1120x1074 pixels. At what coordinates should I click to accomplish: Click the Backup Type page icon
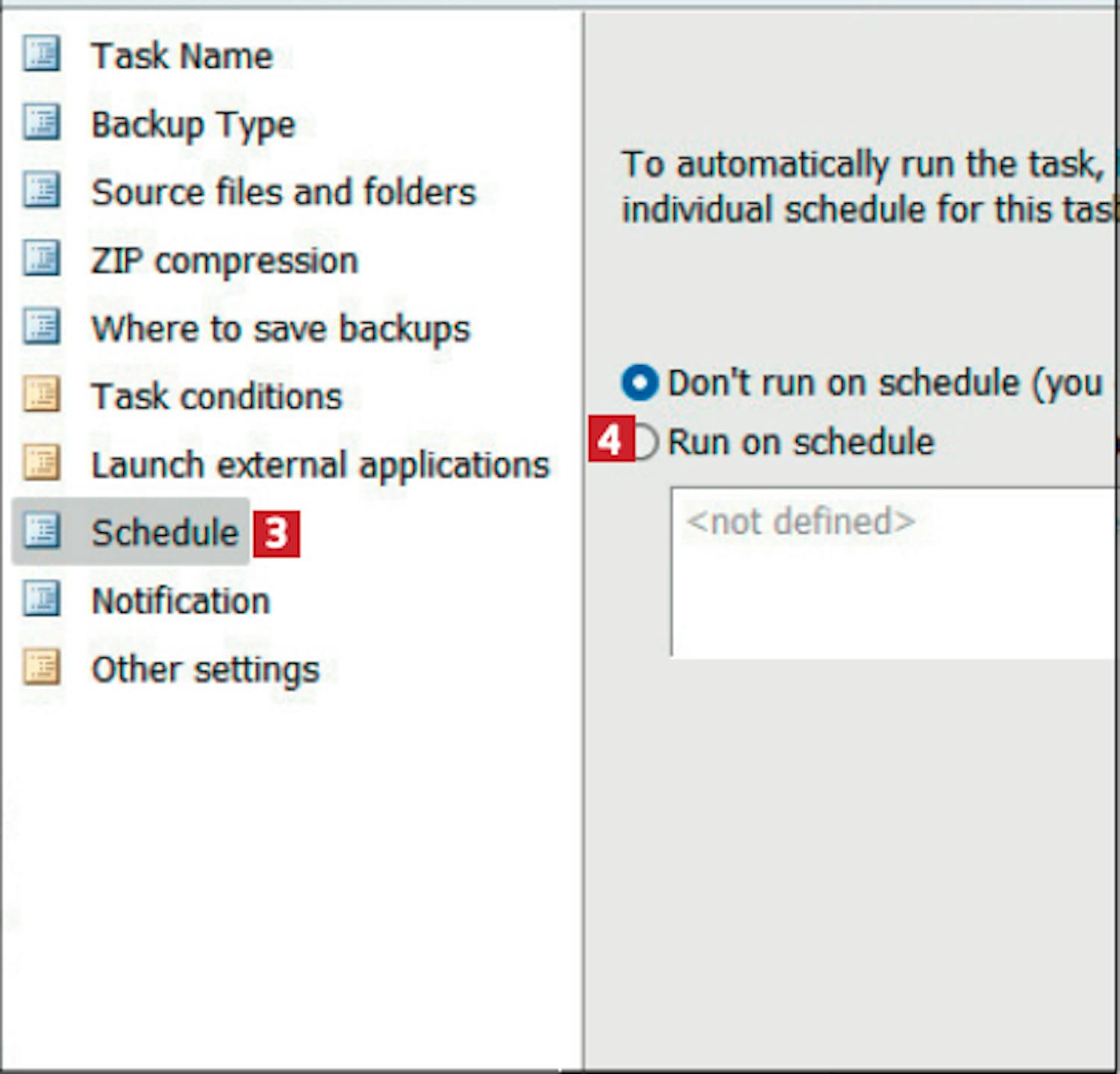pyautogui.click(x=41, y=122)
